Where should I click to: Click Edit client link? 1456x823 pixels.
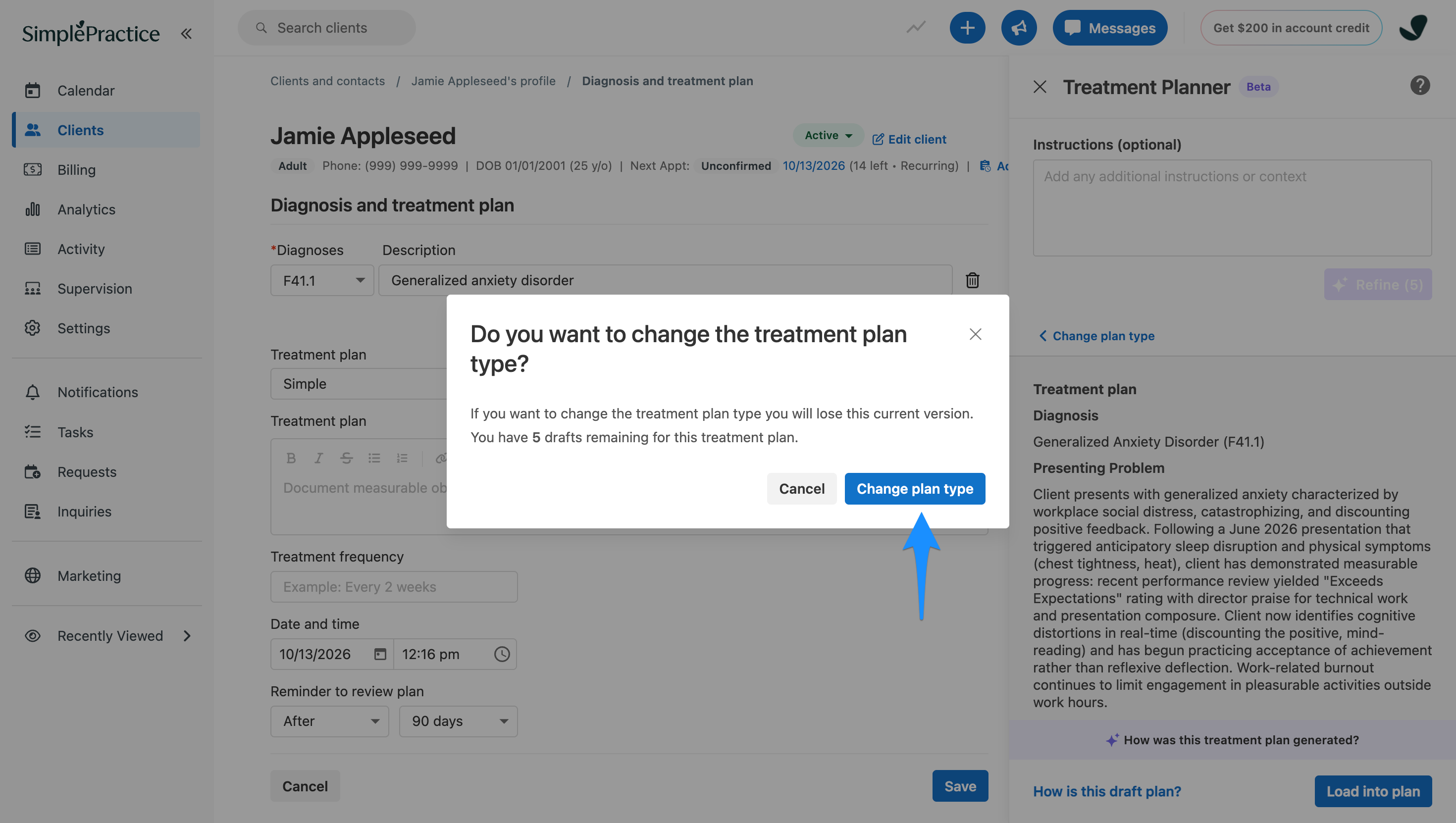(x=909, y=139)
